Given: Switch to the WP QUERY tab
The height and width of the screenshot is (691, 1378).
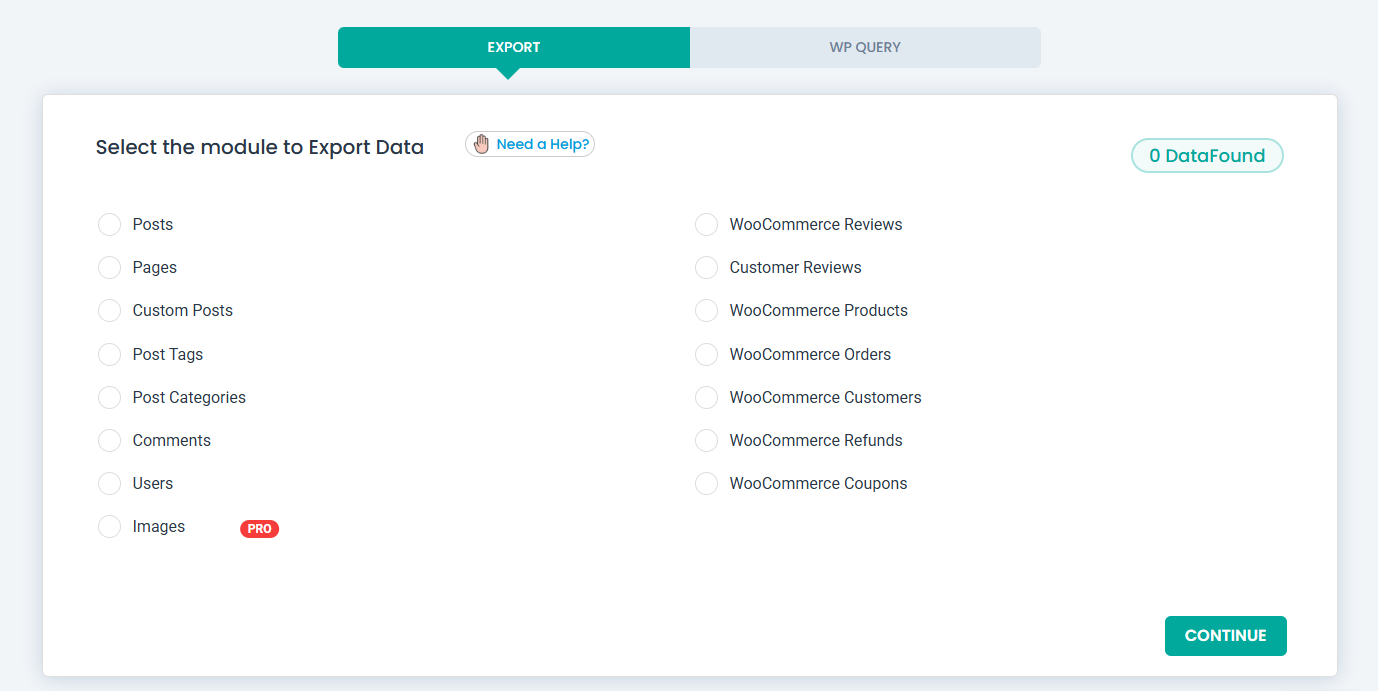Looking at the screenshot, I should (x=864, y=47).
